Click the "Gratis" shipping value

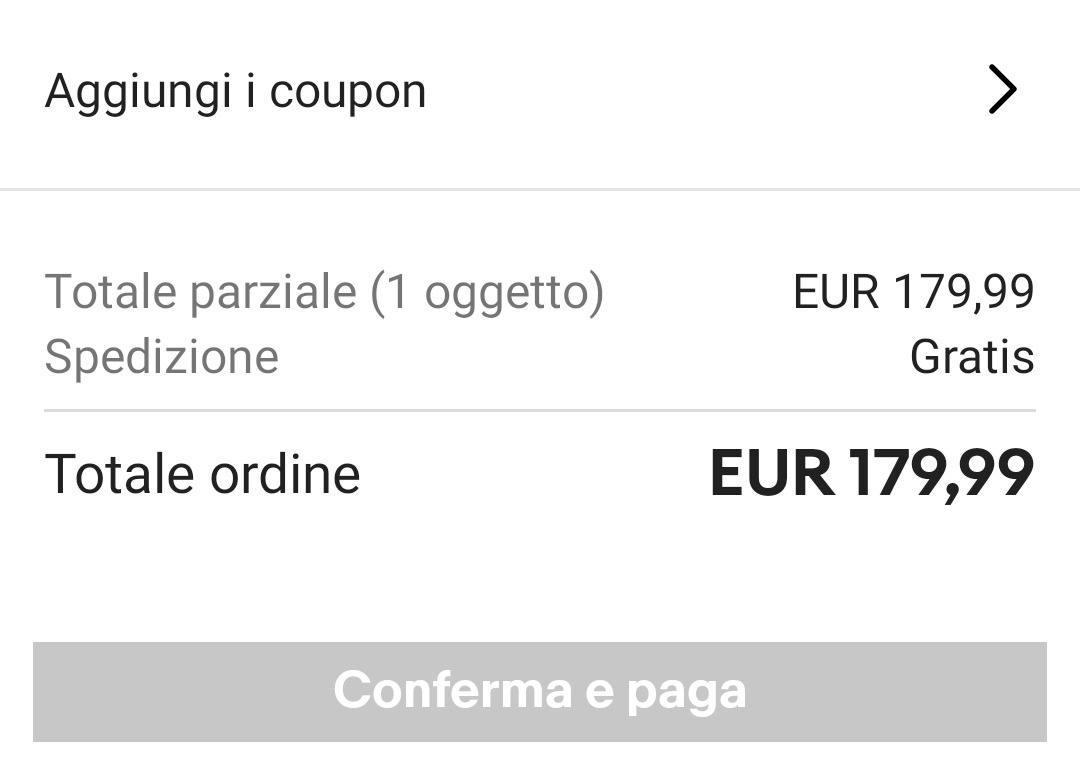coord(971,357)
